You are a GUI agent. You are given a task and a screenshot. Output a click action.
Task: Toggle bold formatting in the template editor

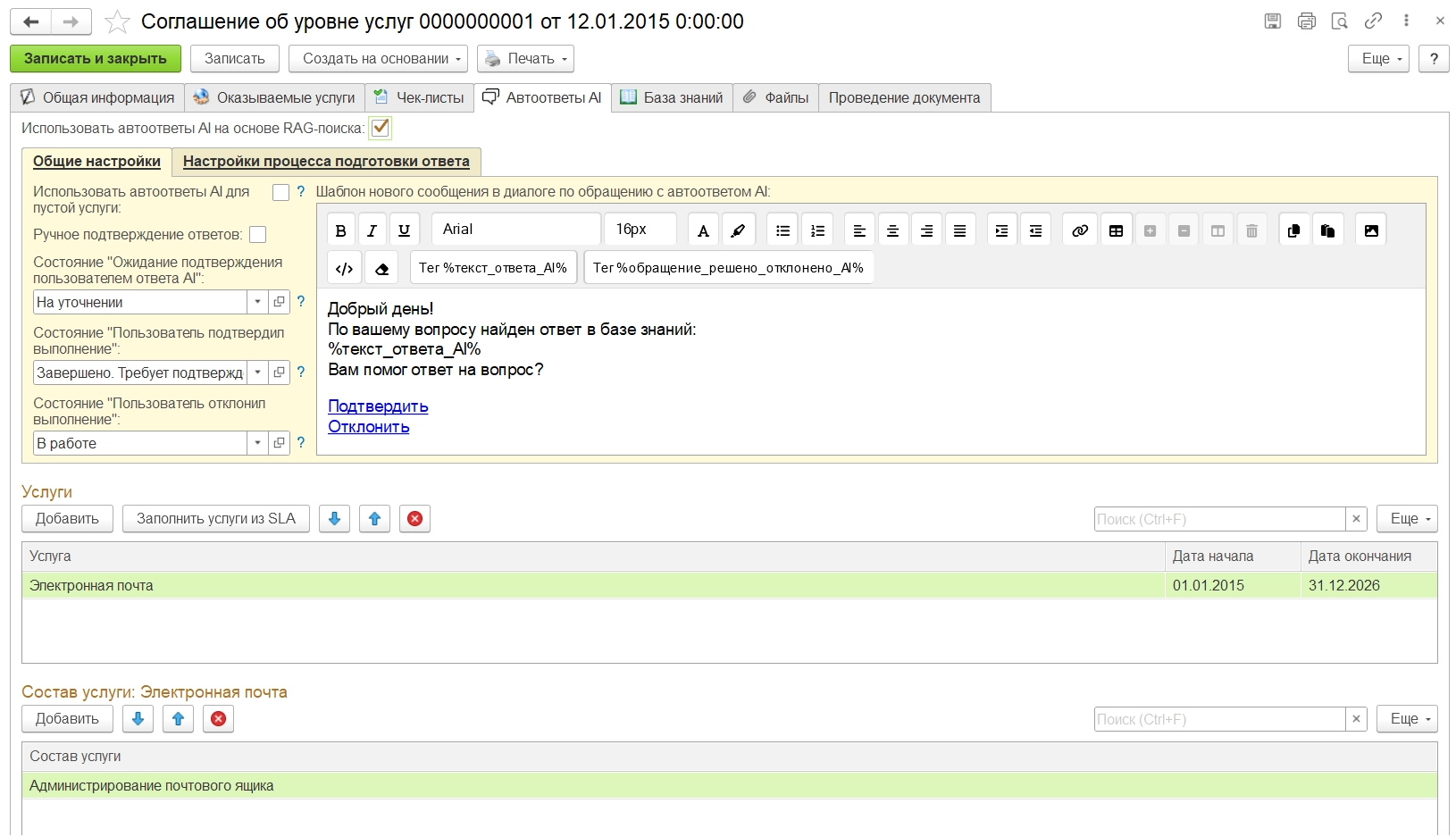[340, 230]
